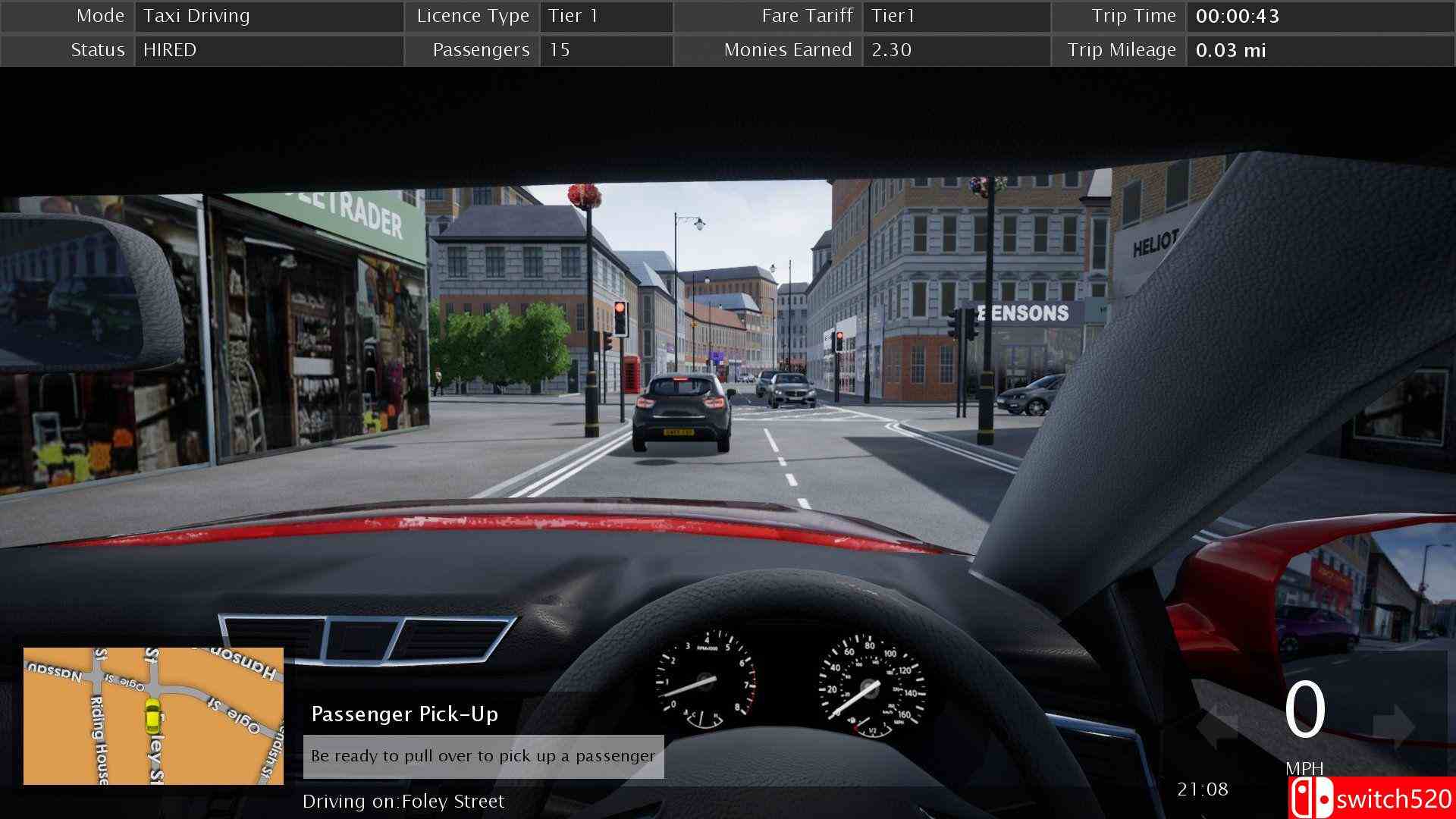The height and width of the screenshot is (819, 1456).
Task: Click the red telephone box
Action: (631, 374)
